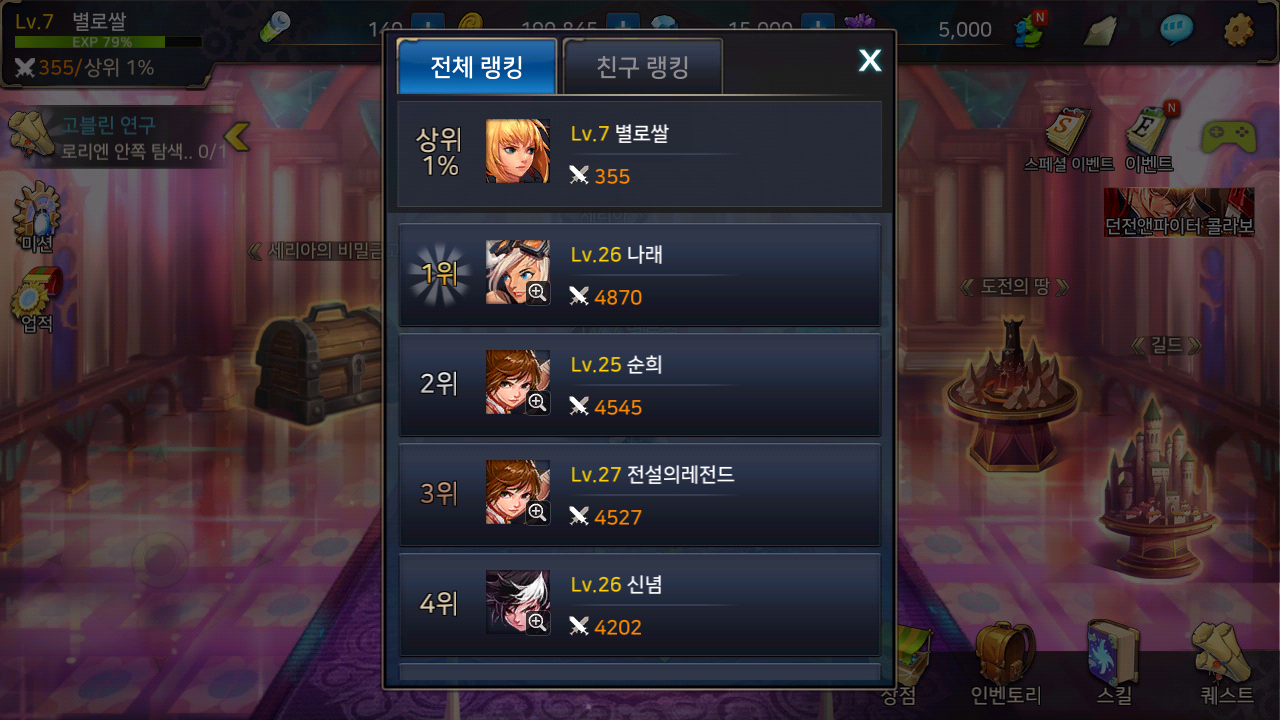Click the green gamepad icon

pyautogui.click(x=1228, y=136)
